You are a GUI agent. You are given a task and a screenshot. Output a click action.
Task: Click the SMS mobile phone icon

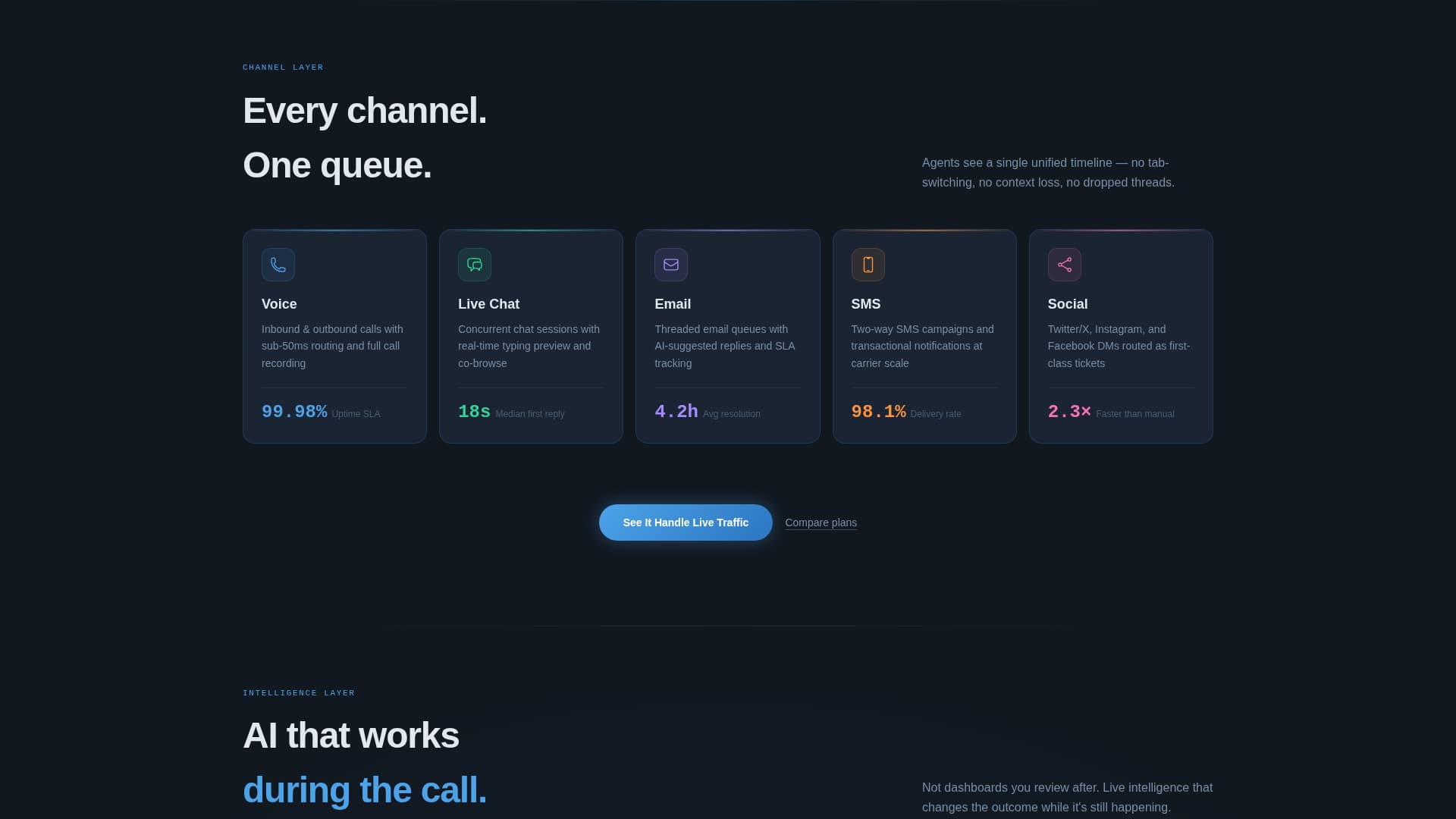point(868,265)
